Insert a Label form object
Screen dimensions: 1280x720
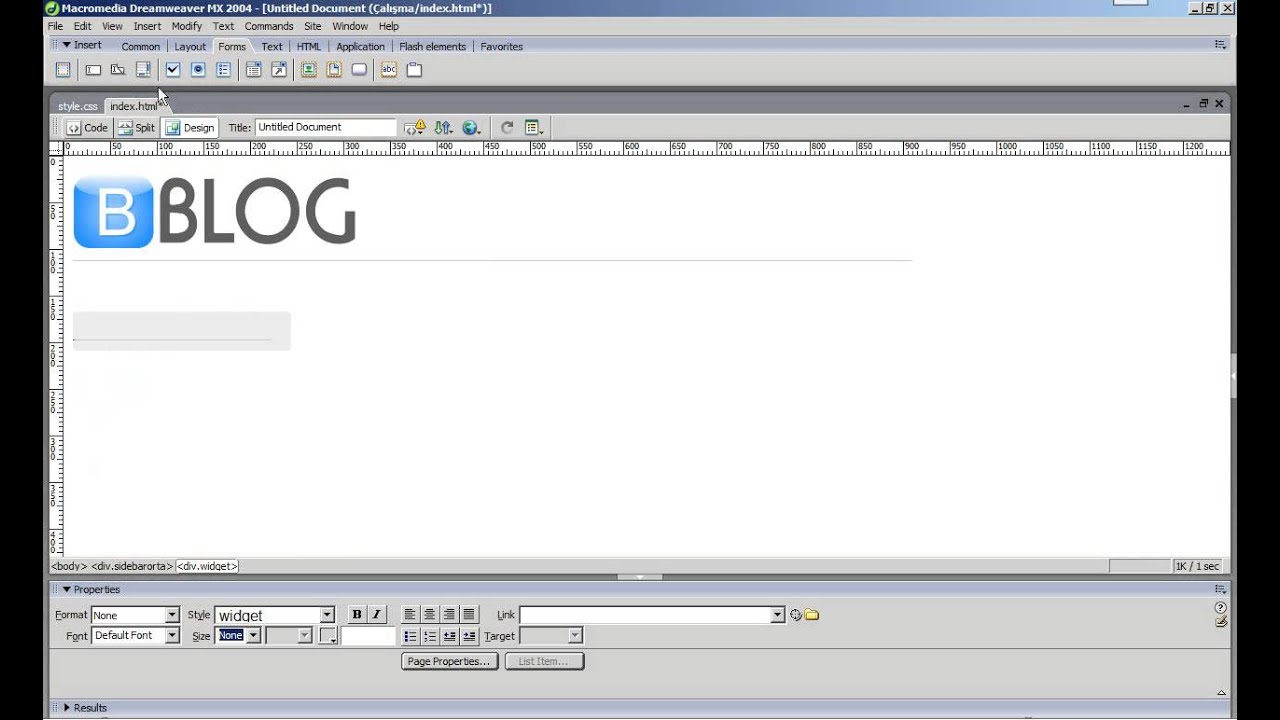click(389, 70)
